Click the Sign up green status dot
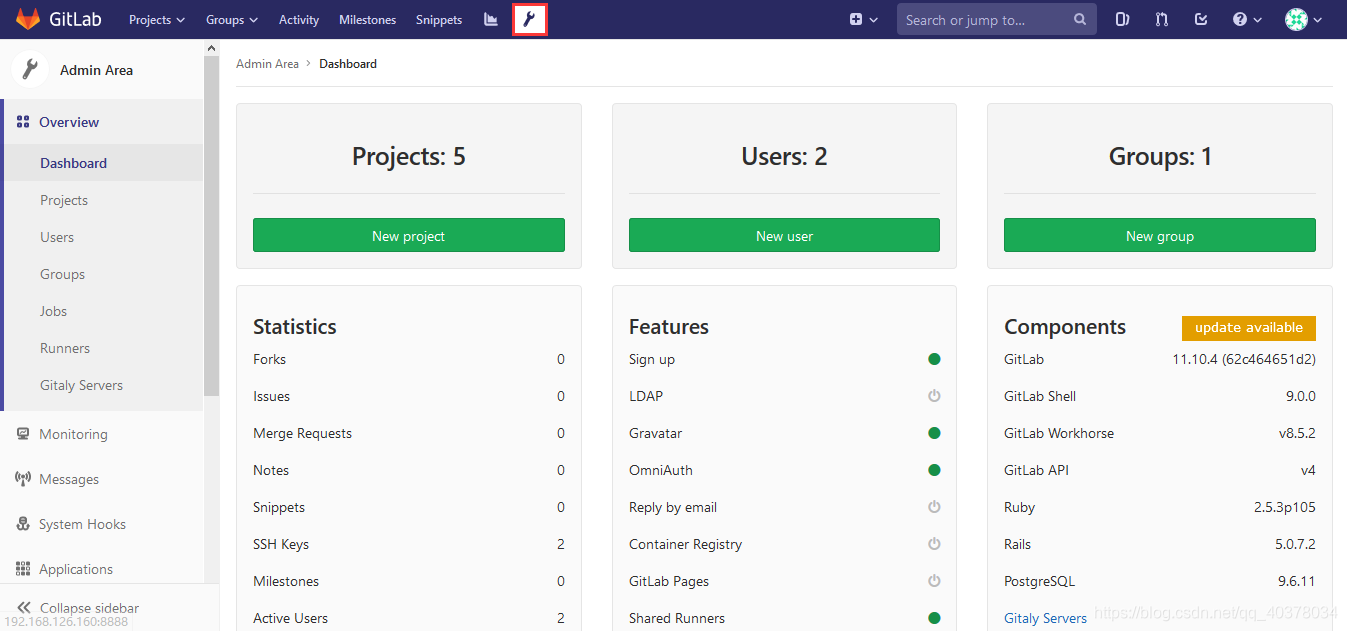The height and width of the screenshot is (631, 1347). [934, 359]
